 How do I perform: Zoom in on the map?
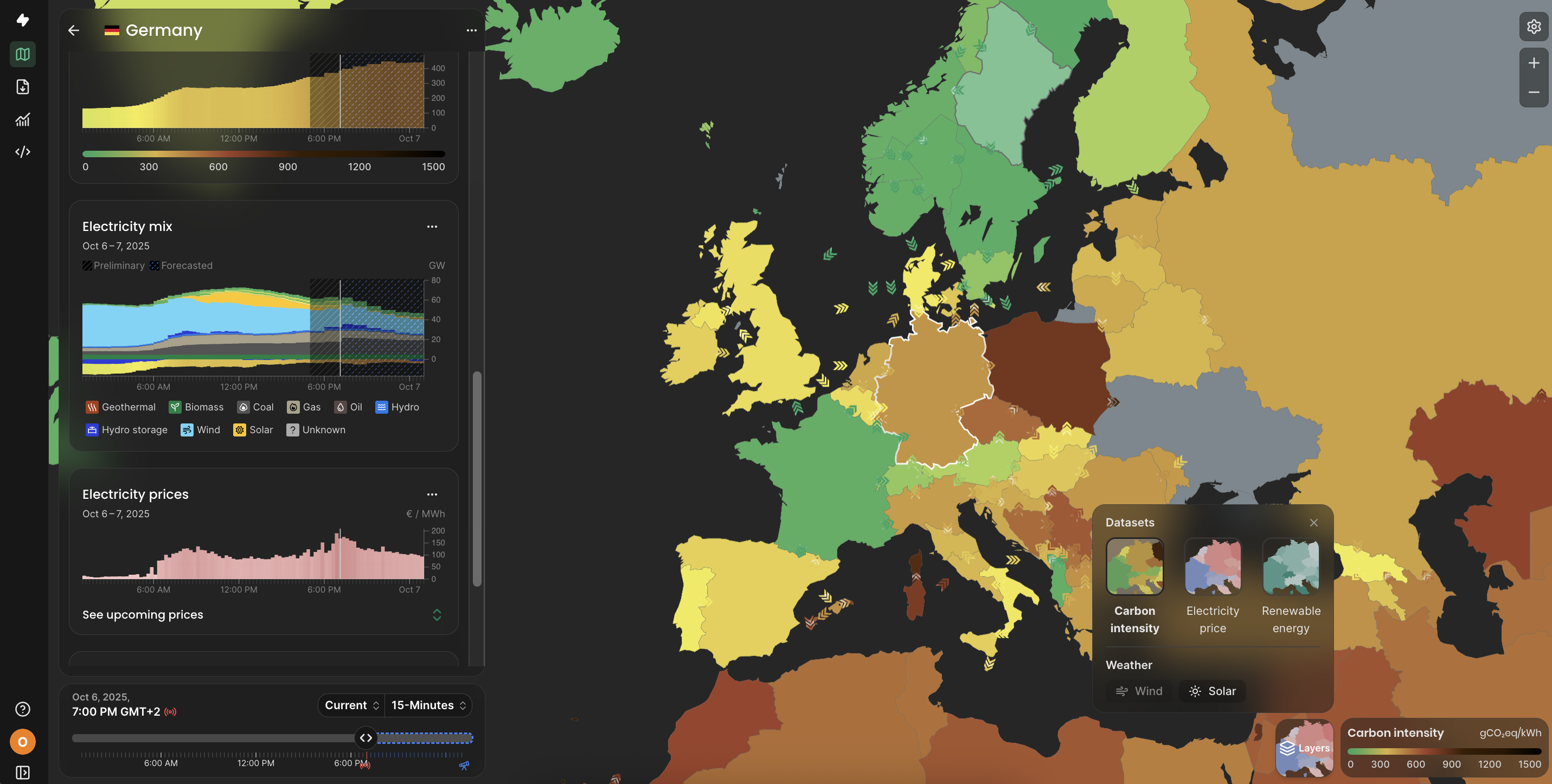1534,63
